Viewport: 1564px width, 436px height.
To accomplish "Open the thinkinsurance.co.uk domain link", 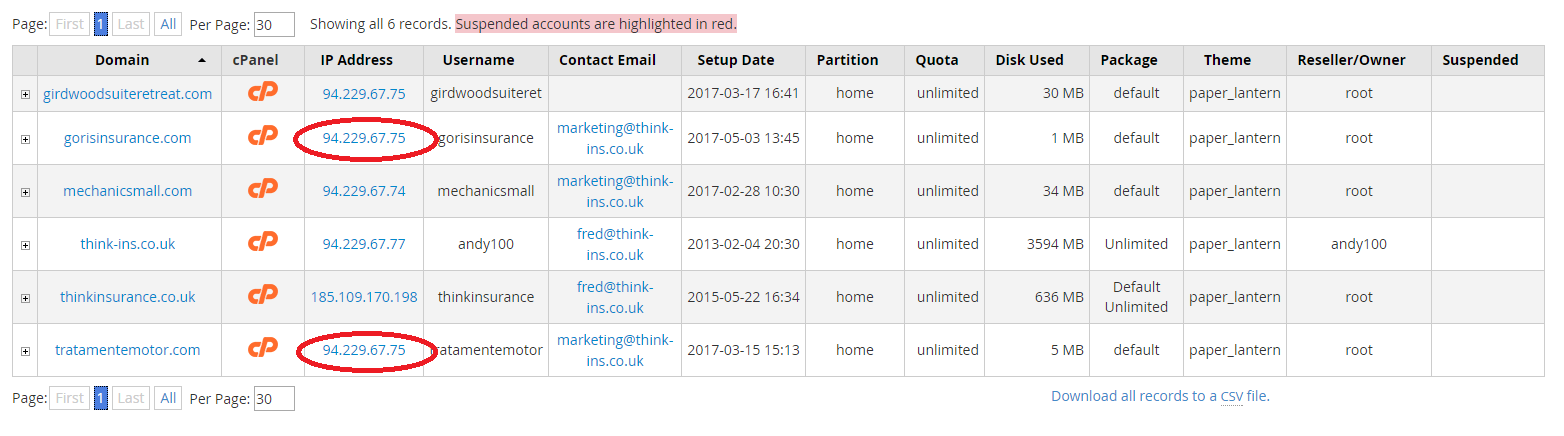I will click(x=128, y=296).
